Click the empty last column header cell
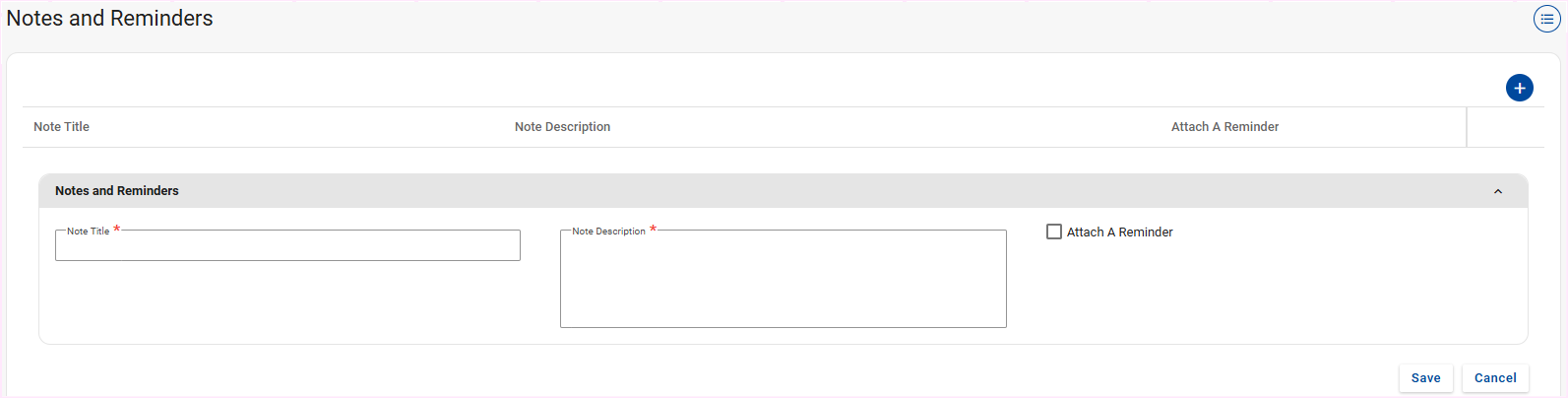1568x398 pixels. pyautogui.click(x=1504, y=127)
